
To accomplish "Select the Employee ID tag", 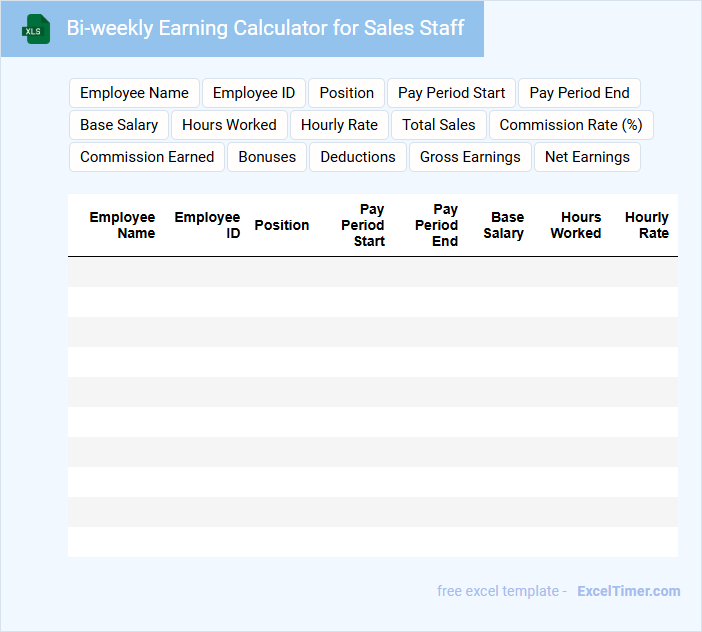I will tap(254, 93).
